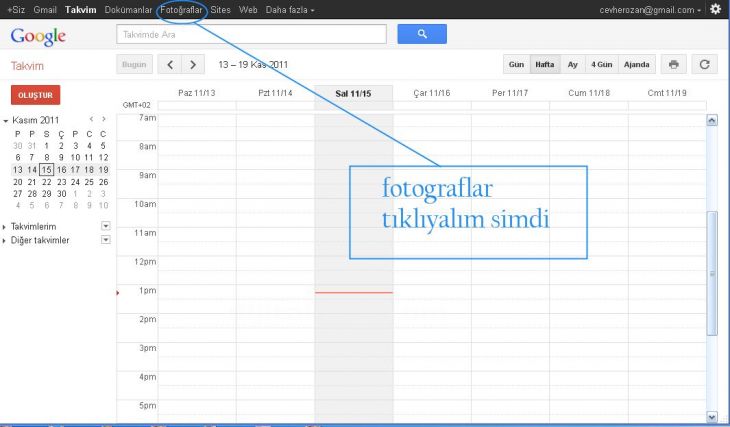
Task: Open Gmail from the top bar
Action: (45, 10)
